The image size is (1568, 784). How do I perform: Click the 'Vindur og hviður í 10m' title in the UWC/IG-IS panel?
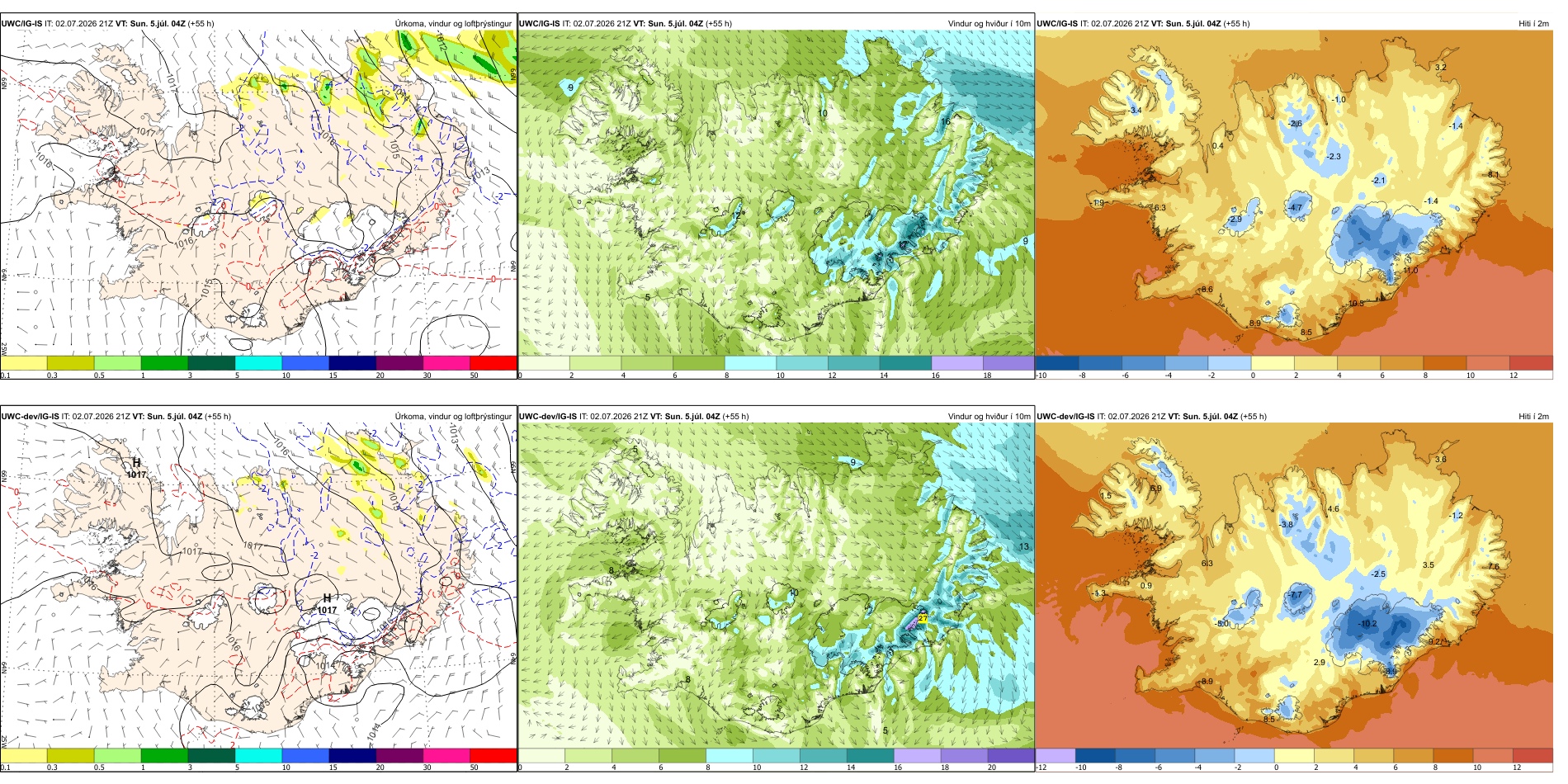[x=989, y=24]
